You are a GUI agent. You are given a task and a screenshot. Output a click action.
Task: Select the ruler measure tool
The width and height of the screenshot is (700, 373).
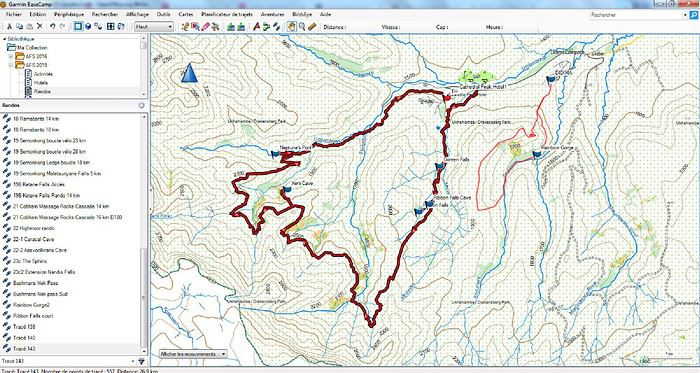pyautogui.click(x=312, y=27)
